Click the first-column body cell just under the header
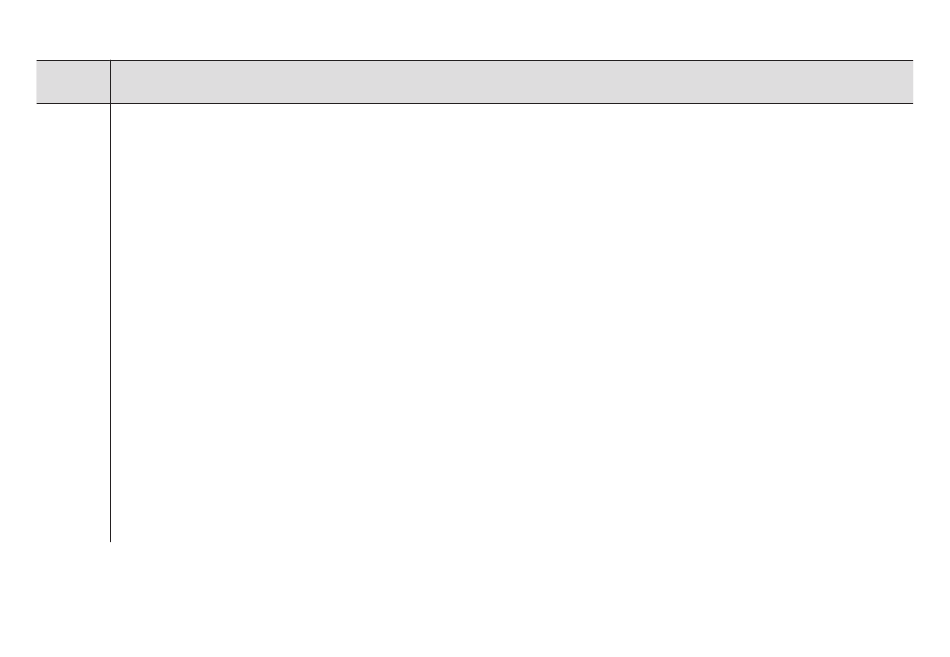The height and width of the screenshot is (657, 950). click(73, 115)
